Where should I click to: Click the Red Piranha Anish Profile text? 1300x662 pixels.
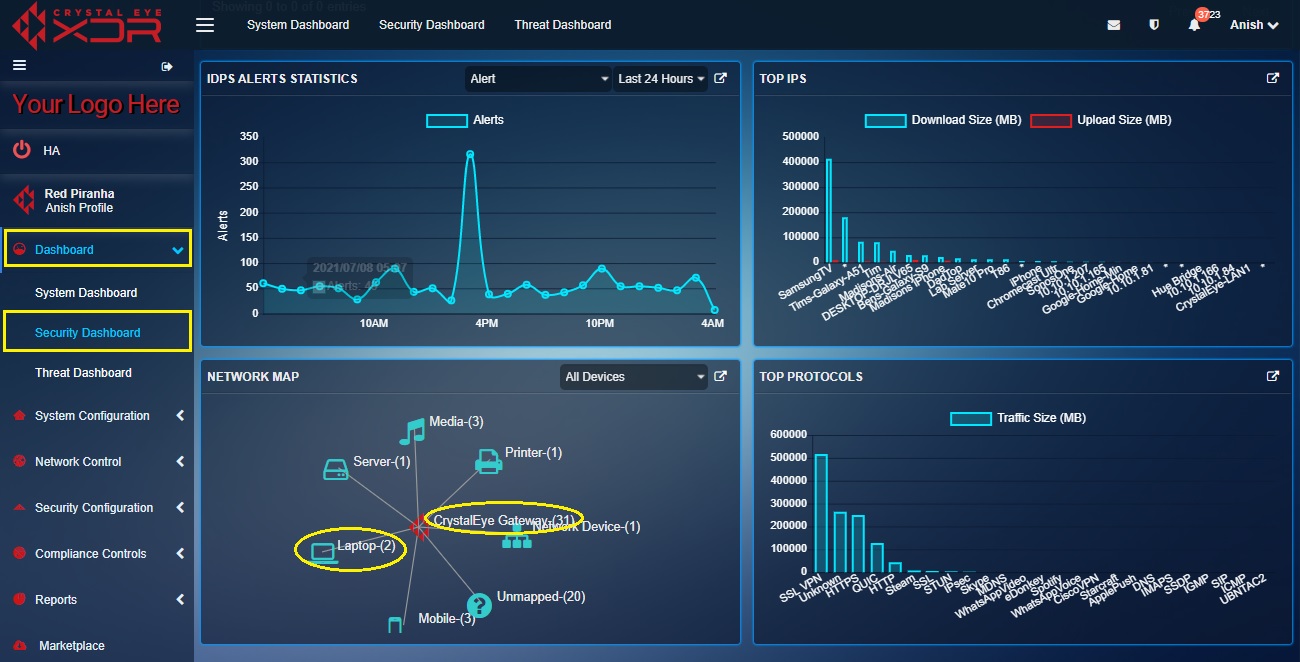[x=79, y=201]
